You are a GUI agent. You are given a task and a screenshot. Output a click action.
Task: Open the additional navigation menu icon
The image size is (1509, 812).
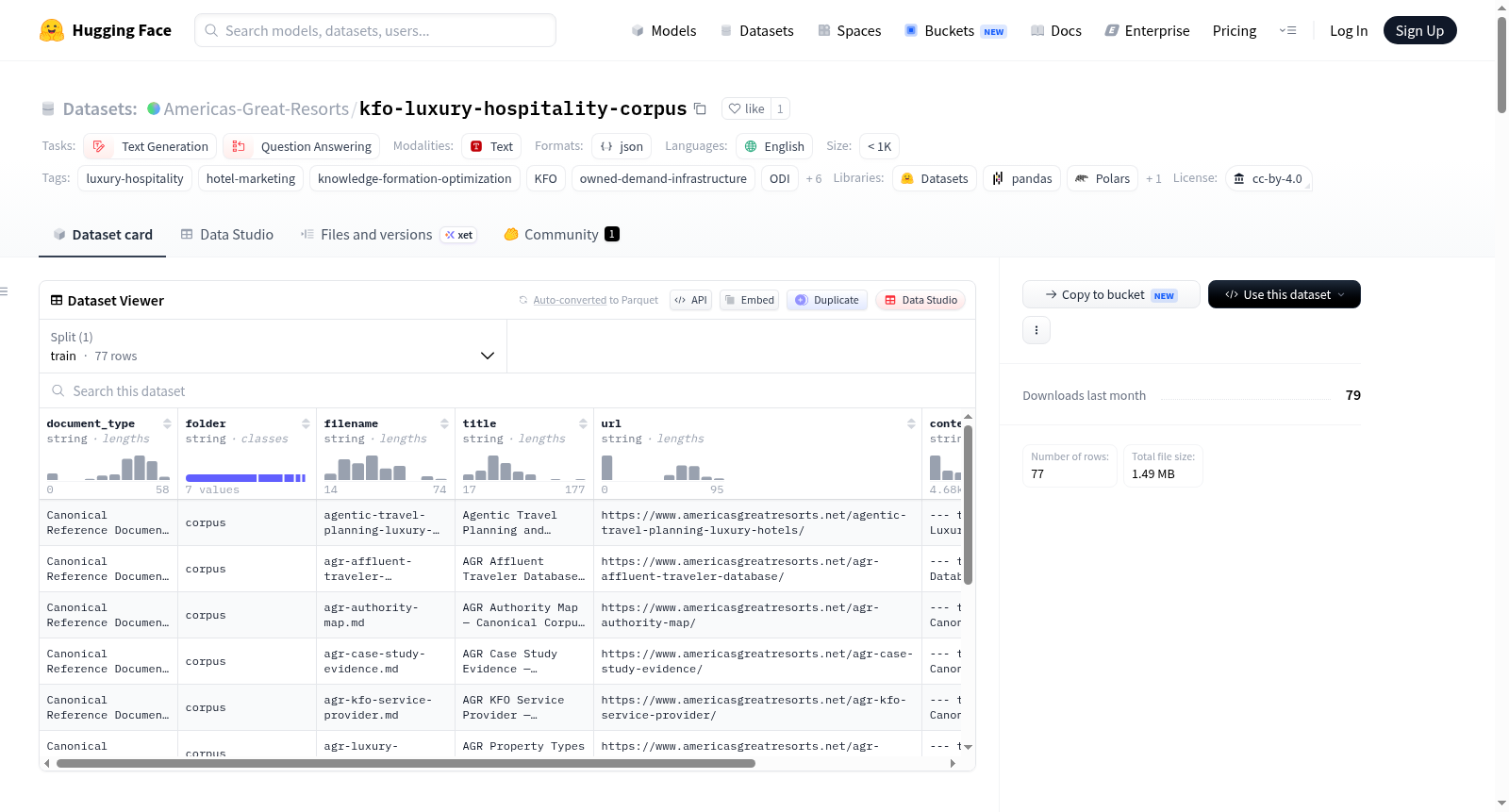(x=1287, y=30)
